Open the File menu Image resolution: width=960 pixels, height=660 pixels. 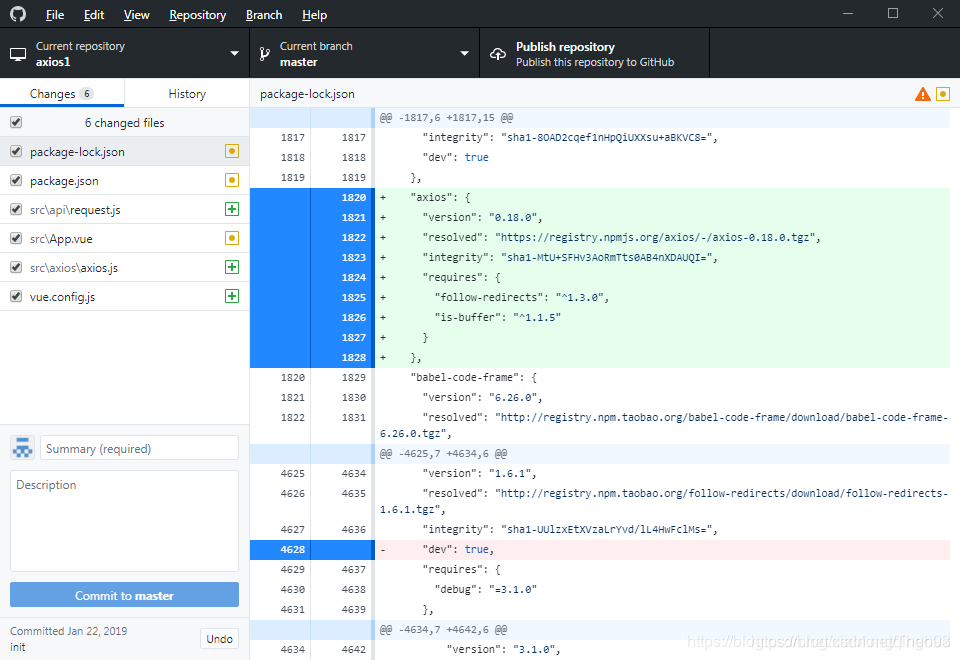pyautogui.click(x=54, y=15)
